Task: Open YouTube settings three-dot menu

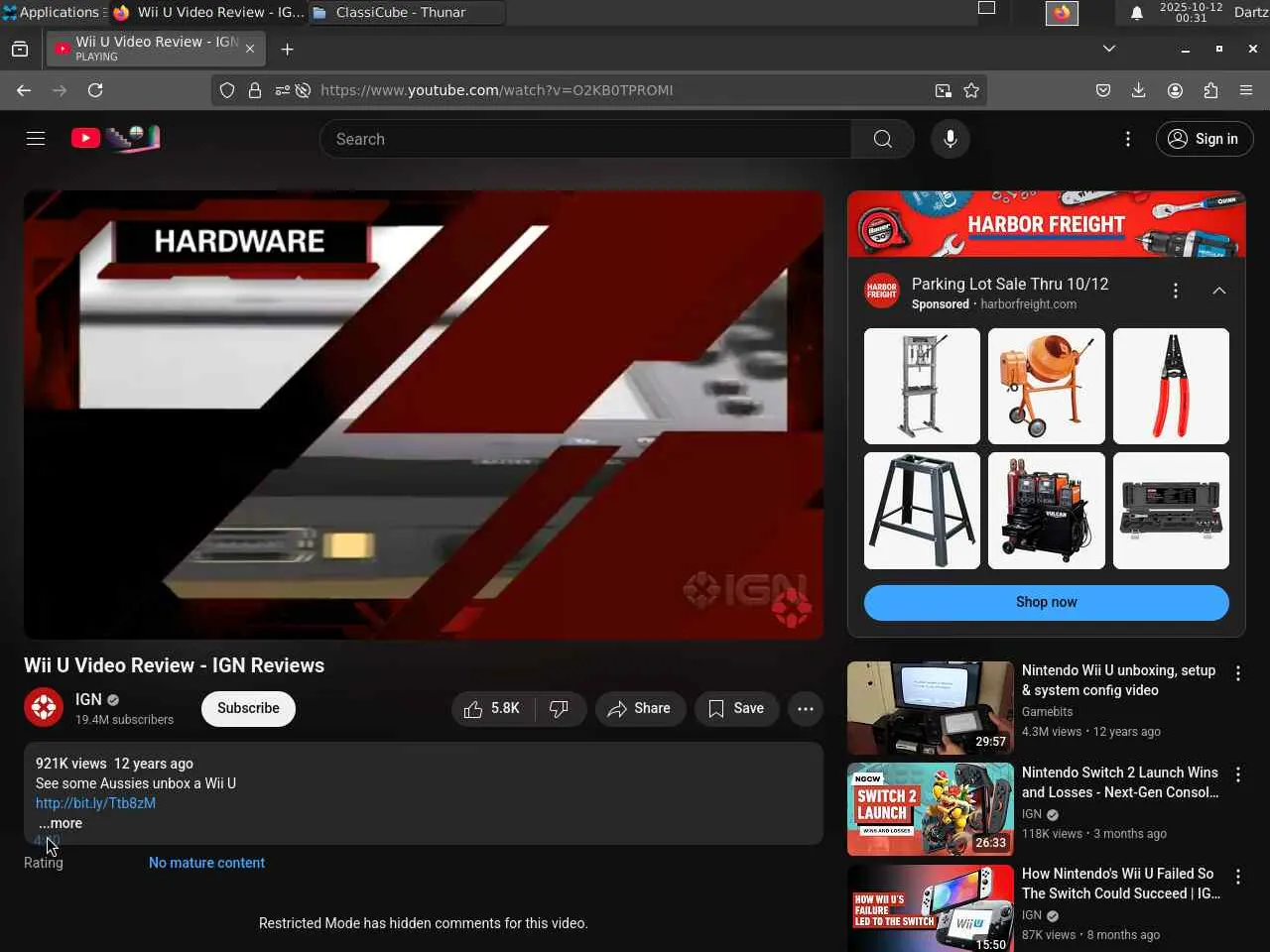Action: (x=1128, y=139)
